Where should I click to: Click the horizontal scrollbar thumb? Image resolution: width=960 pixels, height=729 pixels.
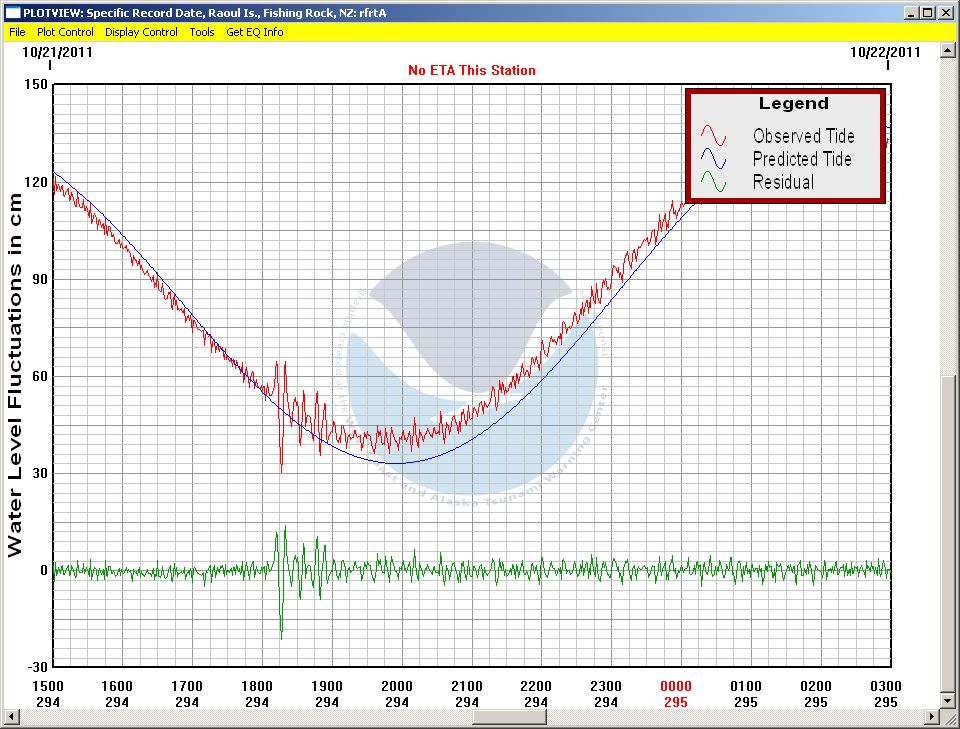(509, 716)
